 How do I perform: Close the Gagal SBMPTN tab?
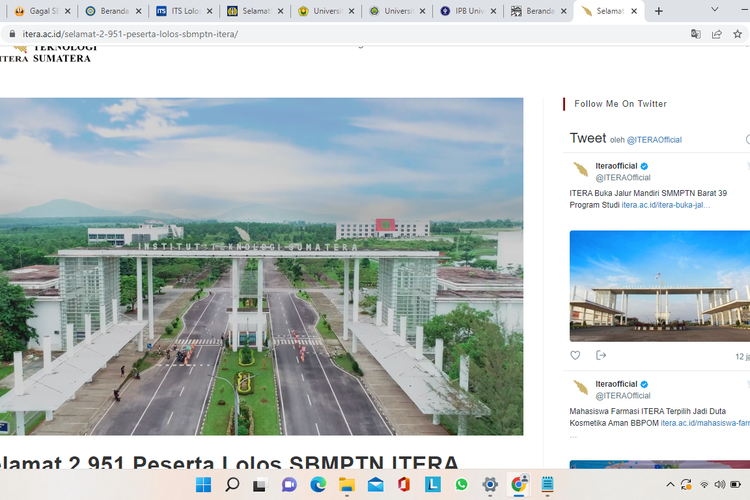coord(68,11)
